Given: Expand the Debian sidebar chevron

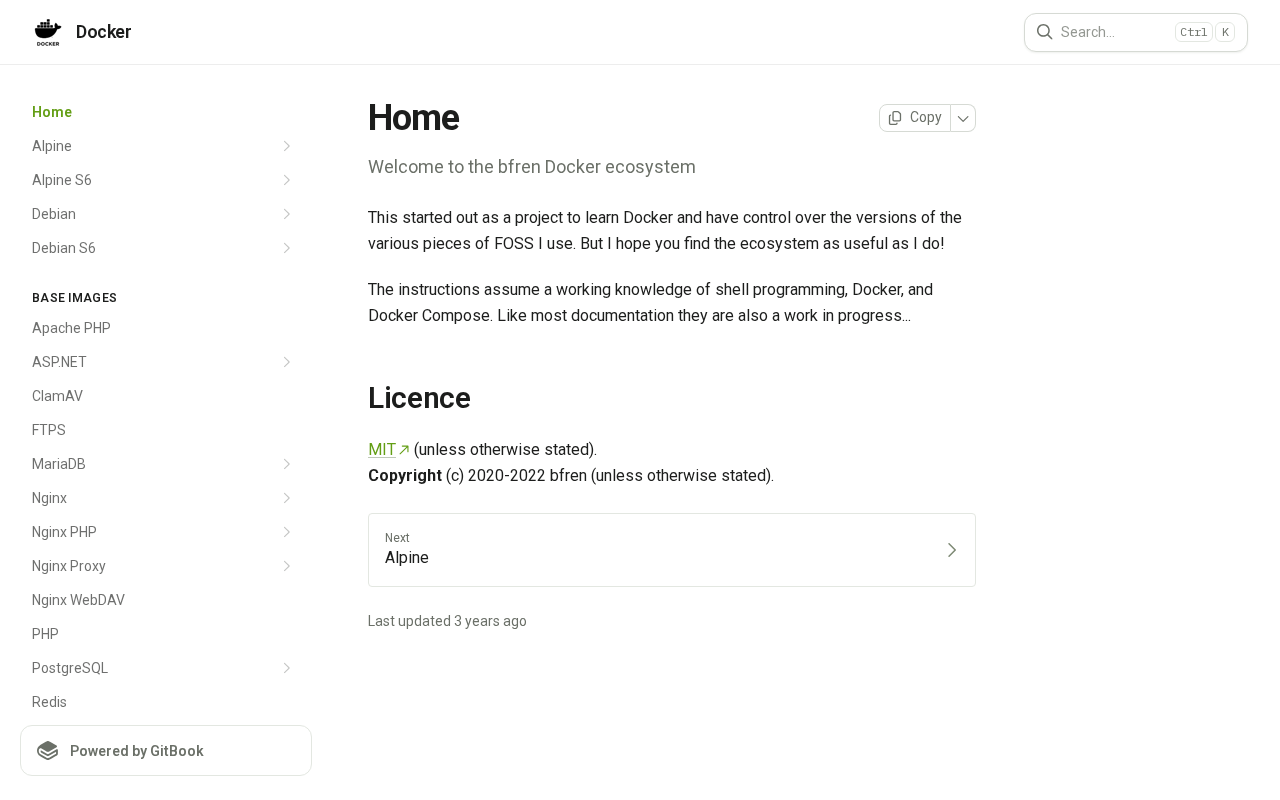Looking at the screenshot, I should pos(286,214).
